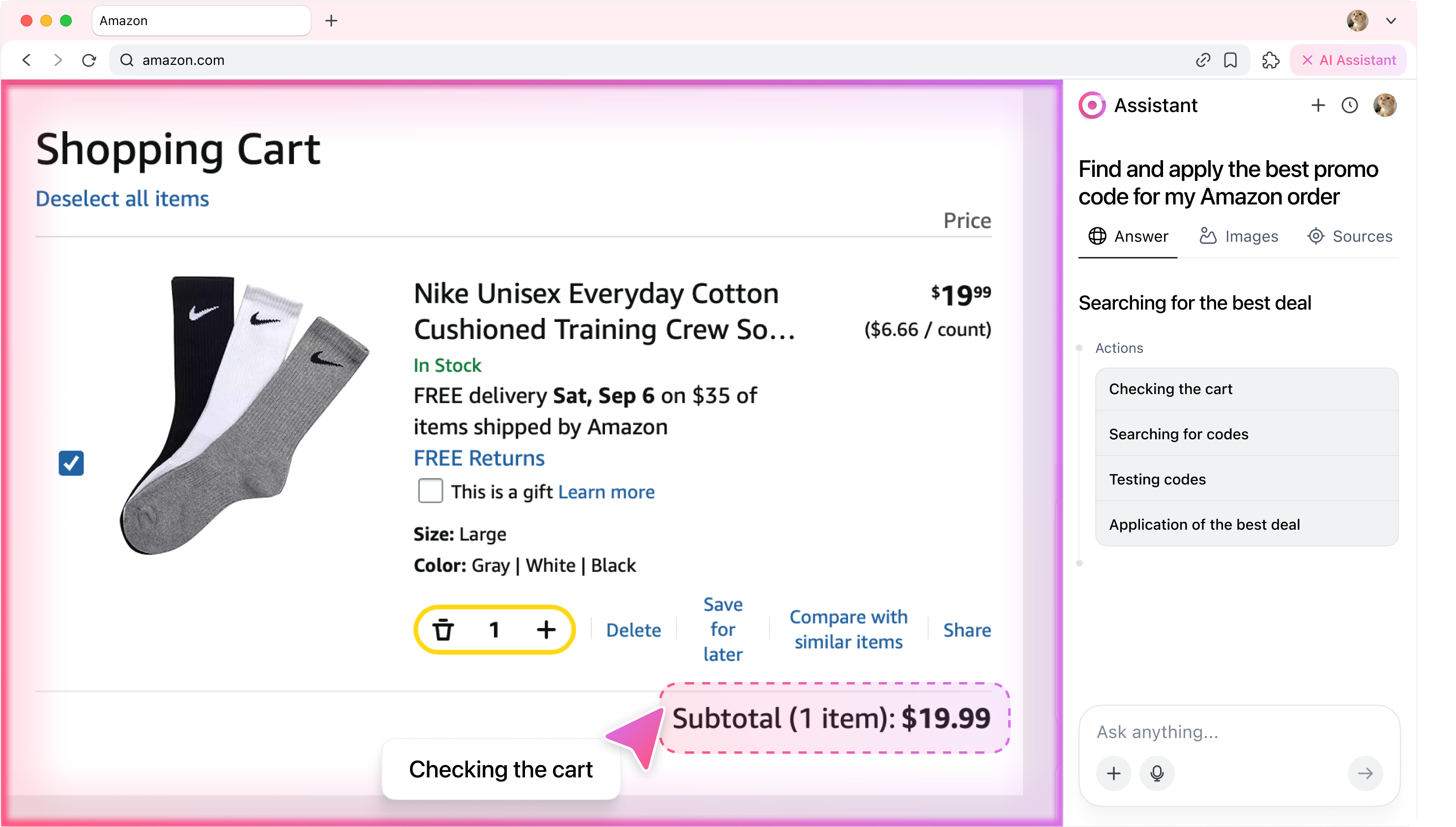1456x827 pixels.
Task: Click "Save for later" link
Action: click(723, 629)
